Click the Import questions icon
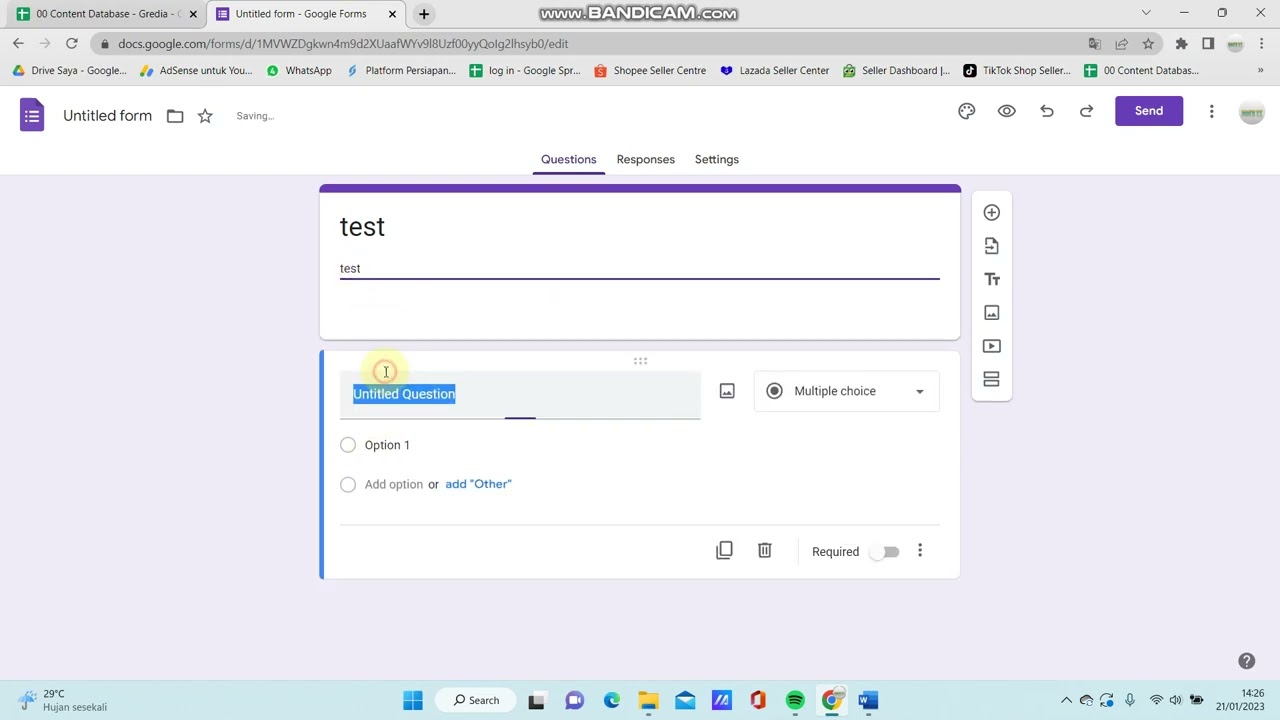This screenshot has width=1280, height=720. (x=991, y=246)
